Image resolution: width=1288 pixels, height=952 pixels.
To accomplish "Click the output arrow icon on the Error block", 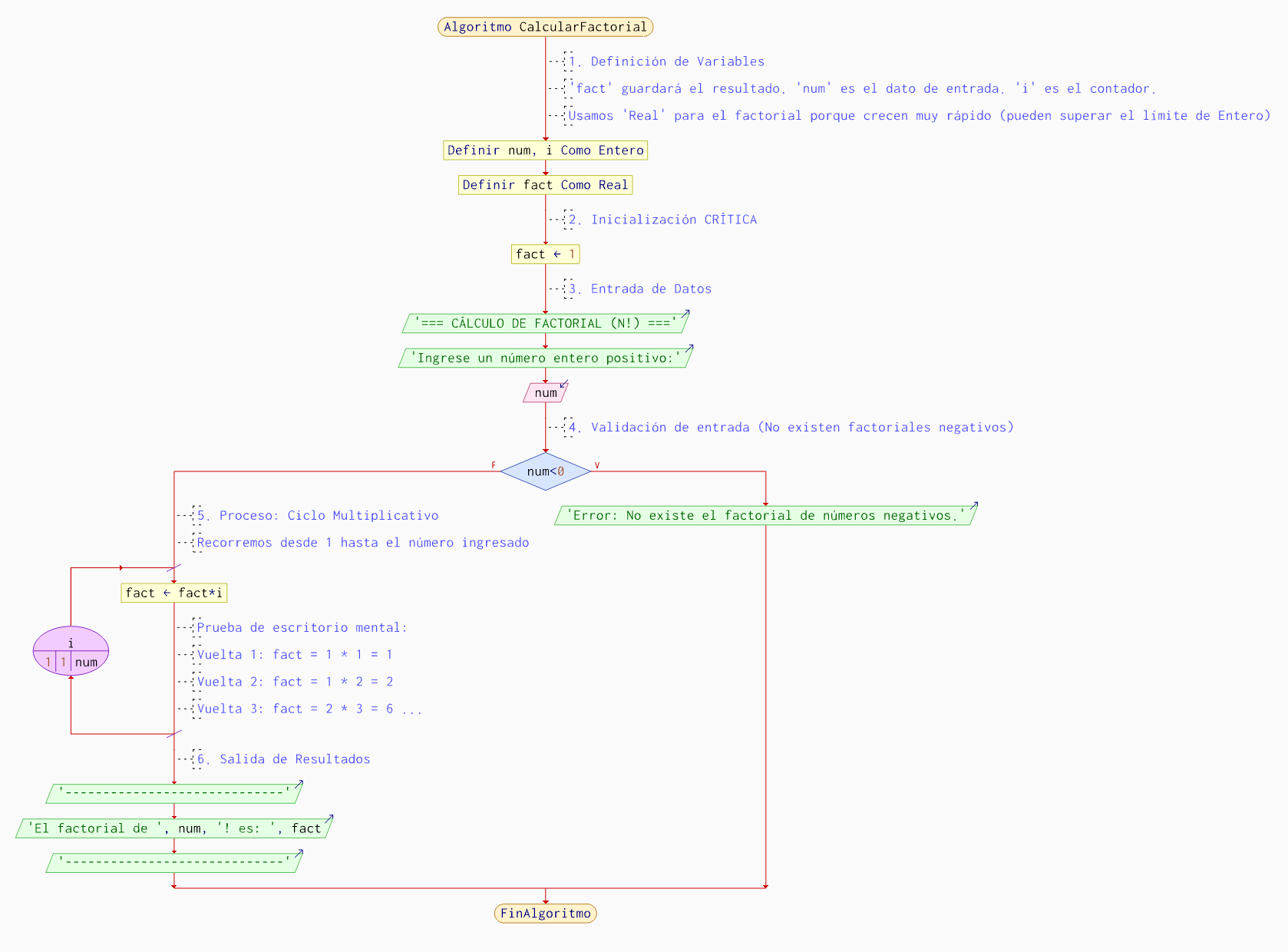I will pos(974,506).
